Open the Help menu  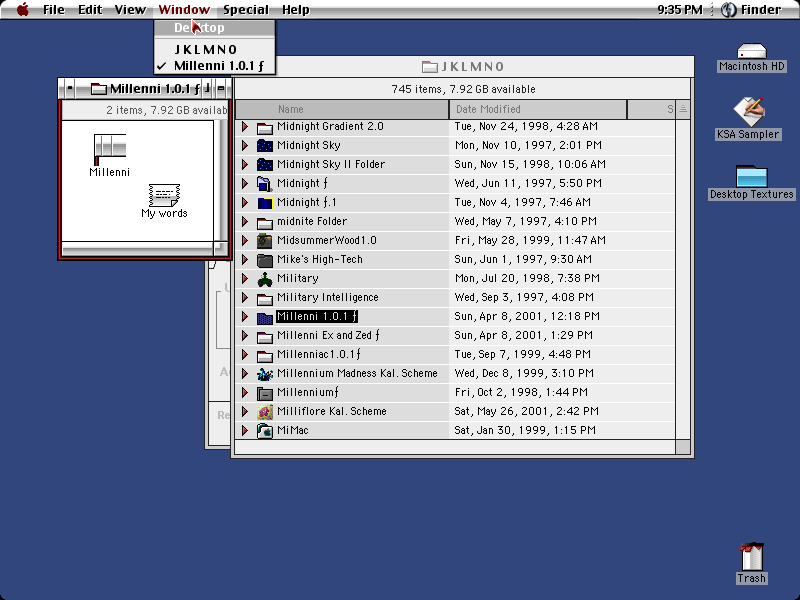pos(295,9)
